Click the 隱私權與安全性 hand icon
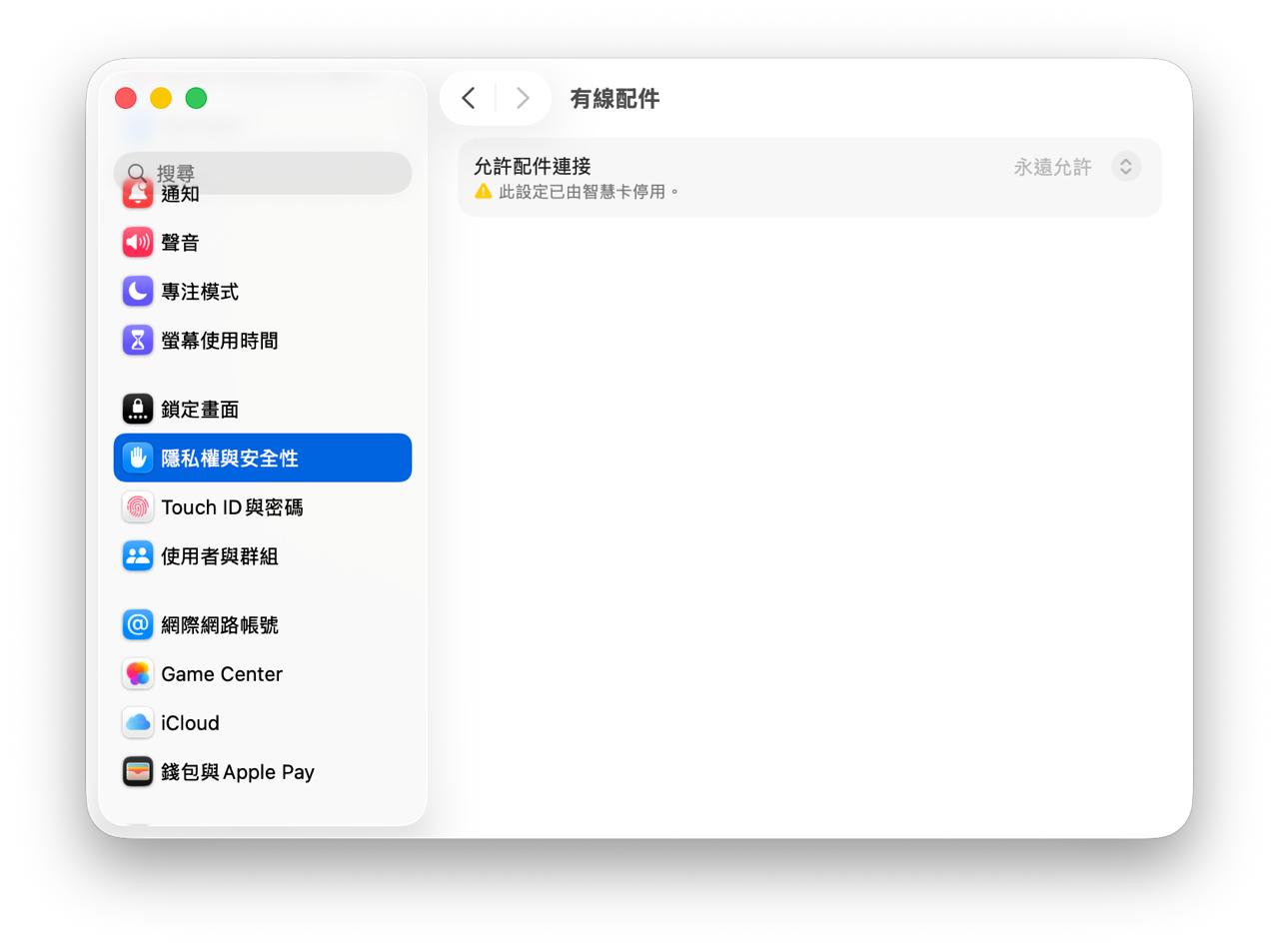The height and width of the screenshot is (952, 1279). pos(138,458)
